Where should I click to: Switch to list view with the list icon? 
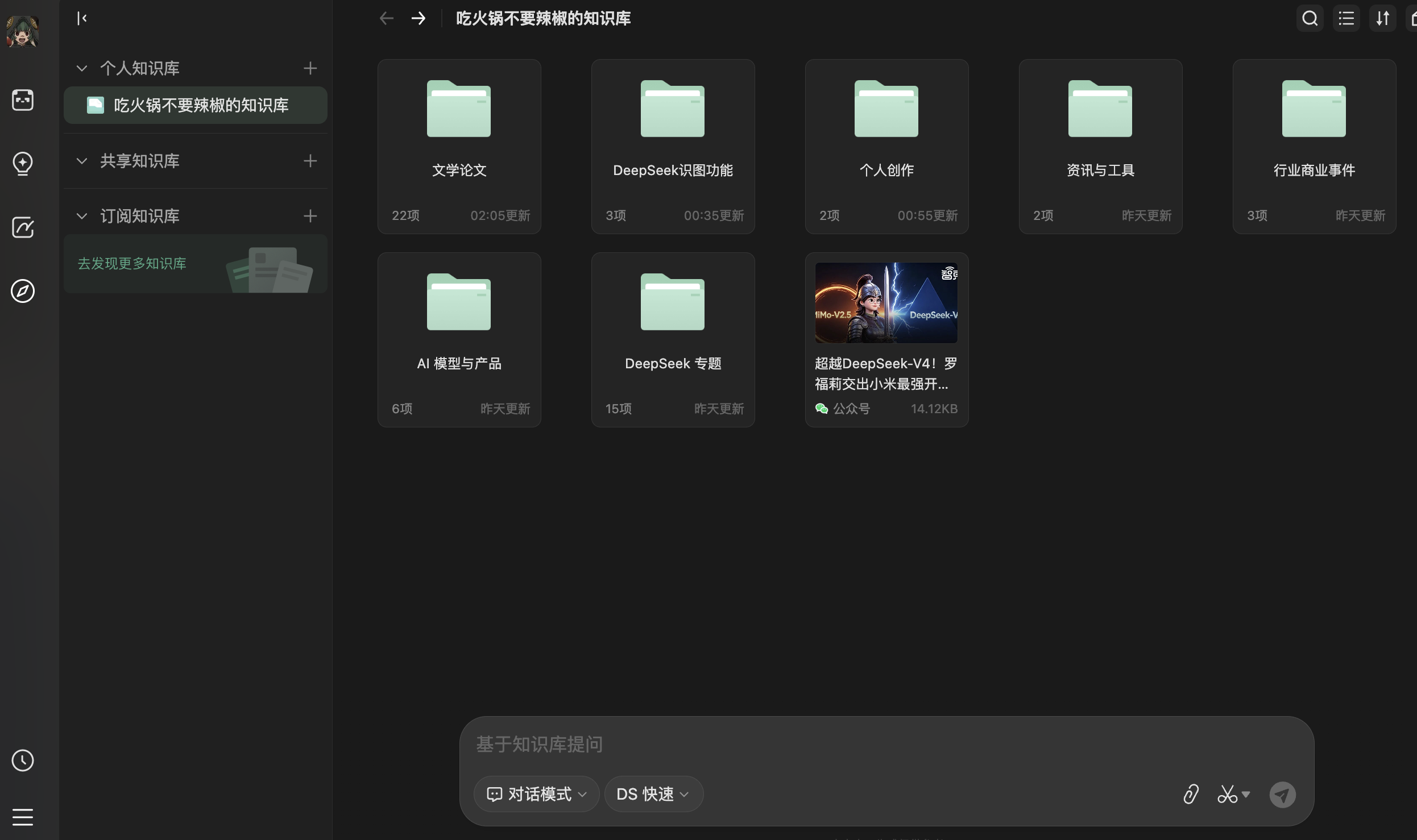1346,18
